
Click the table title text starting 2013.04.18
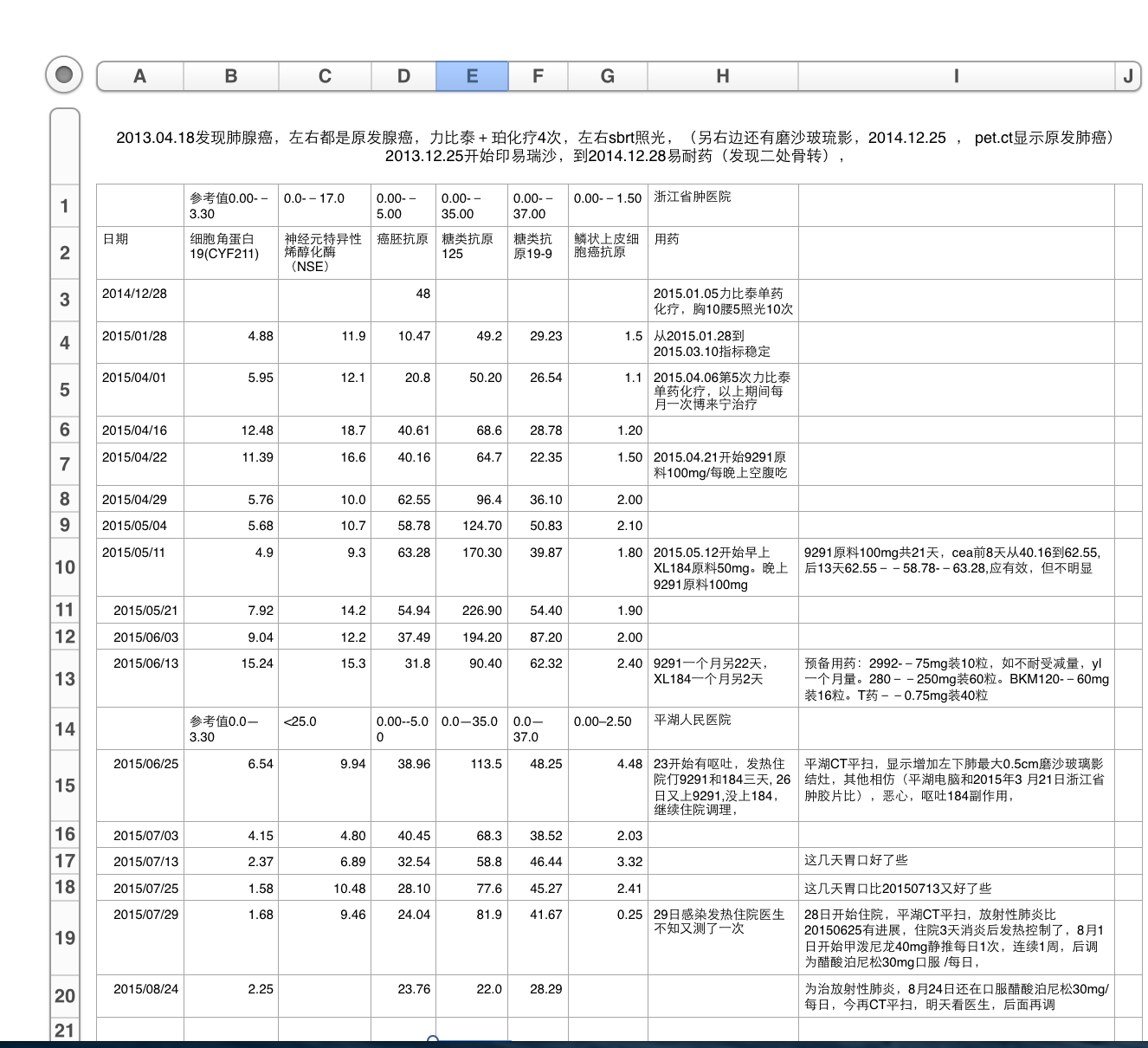click(x=615, y=146)
